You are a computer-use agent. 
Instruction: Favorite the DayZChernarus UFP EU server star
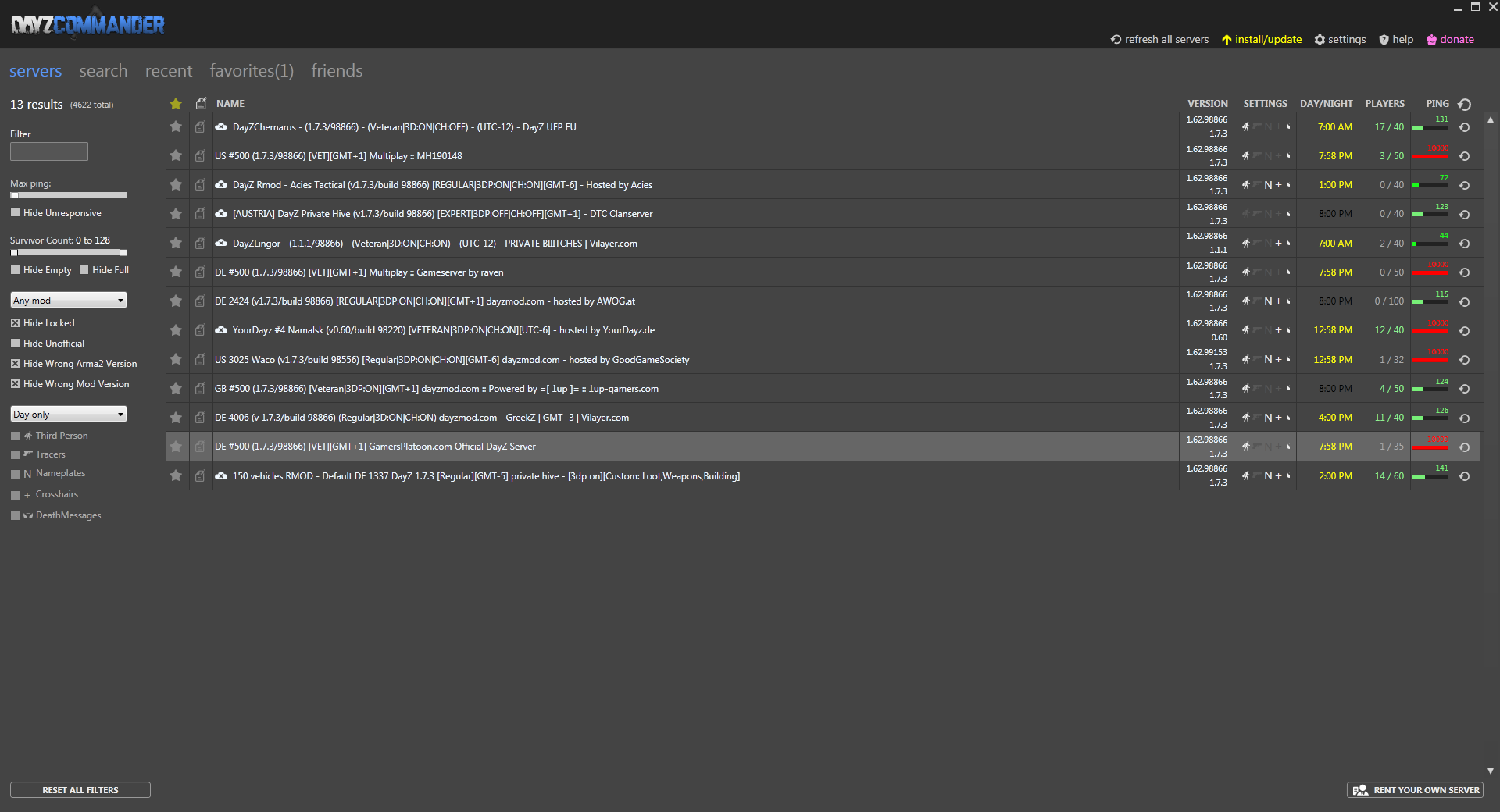(x=176, y=126)
